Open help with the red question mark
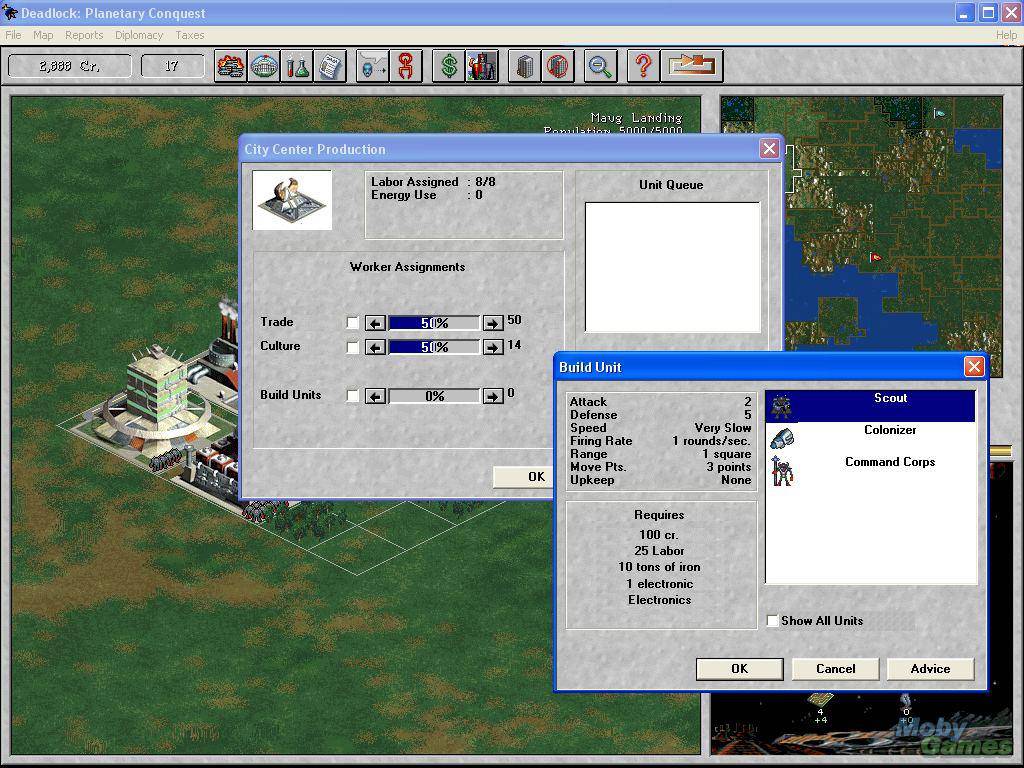Viewport: 1024px width, 768px height. click(643, 66)
